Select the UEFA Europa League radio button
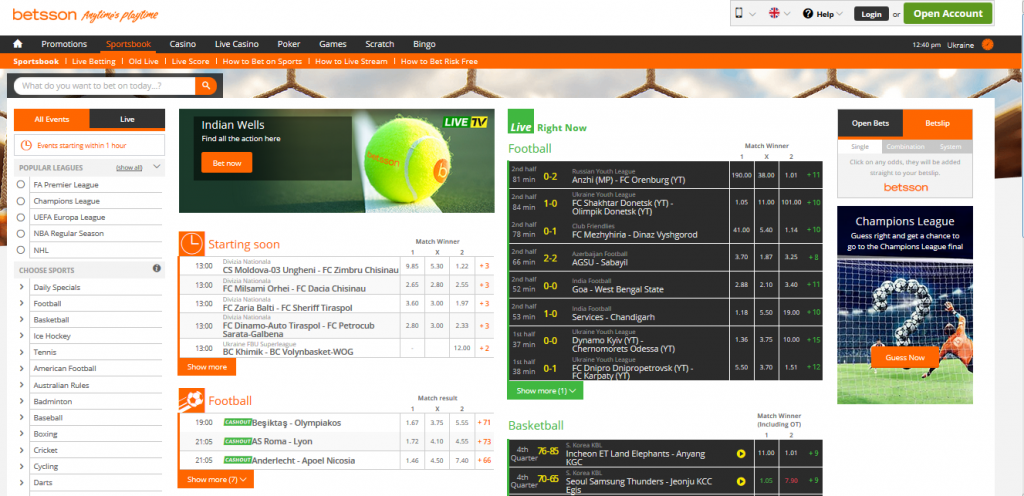This screenshot has height=496, width=1024. (22, 217)
